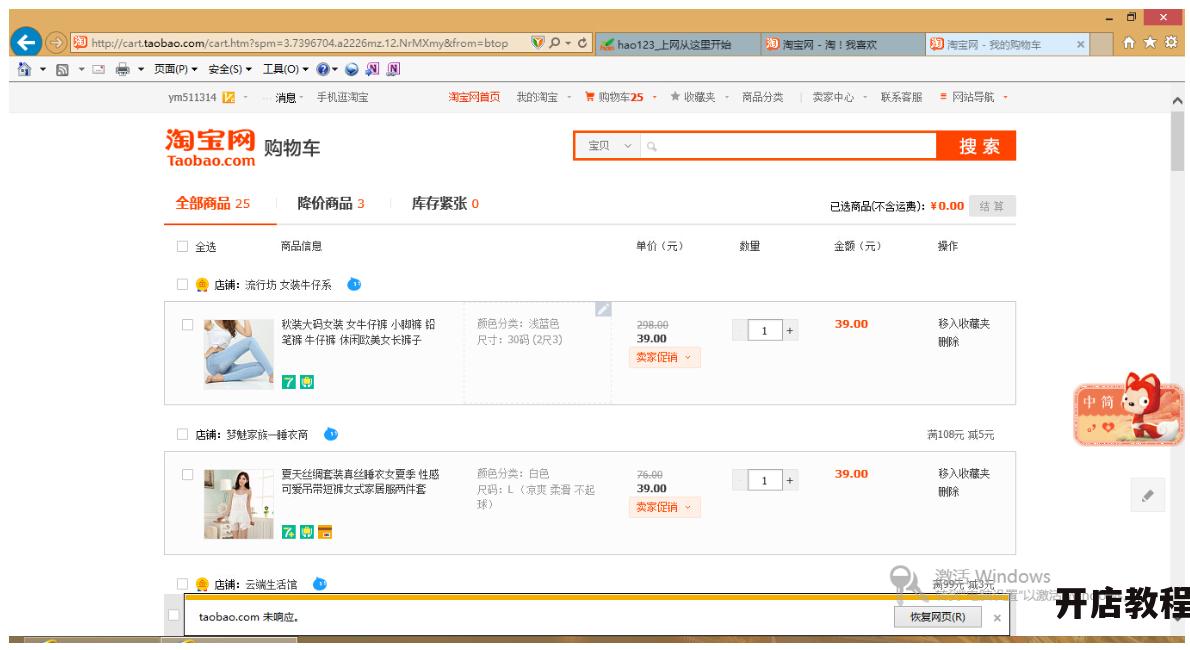Refresh the page from the address bar
Viewport: 1190px width, 650px height.
tap(582, 43)
